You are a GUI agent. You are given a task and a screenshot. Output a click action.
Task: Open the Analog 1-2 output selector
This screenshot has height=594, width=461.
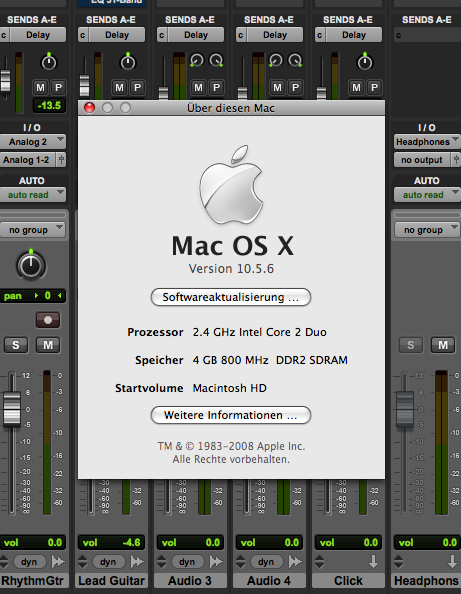coord(28,160)
